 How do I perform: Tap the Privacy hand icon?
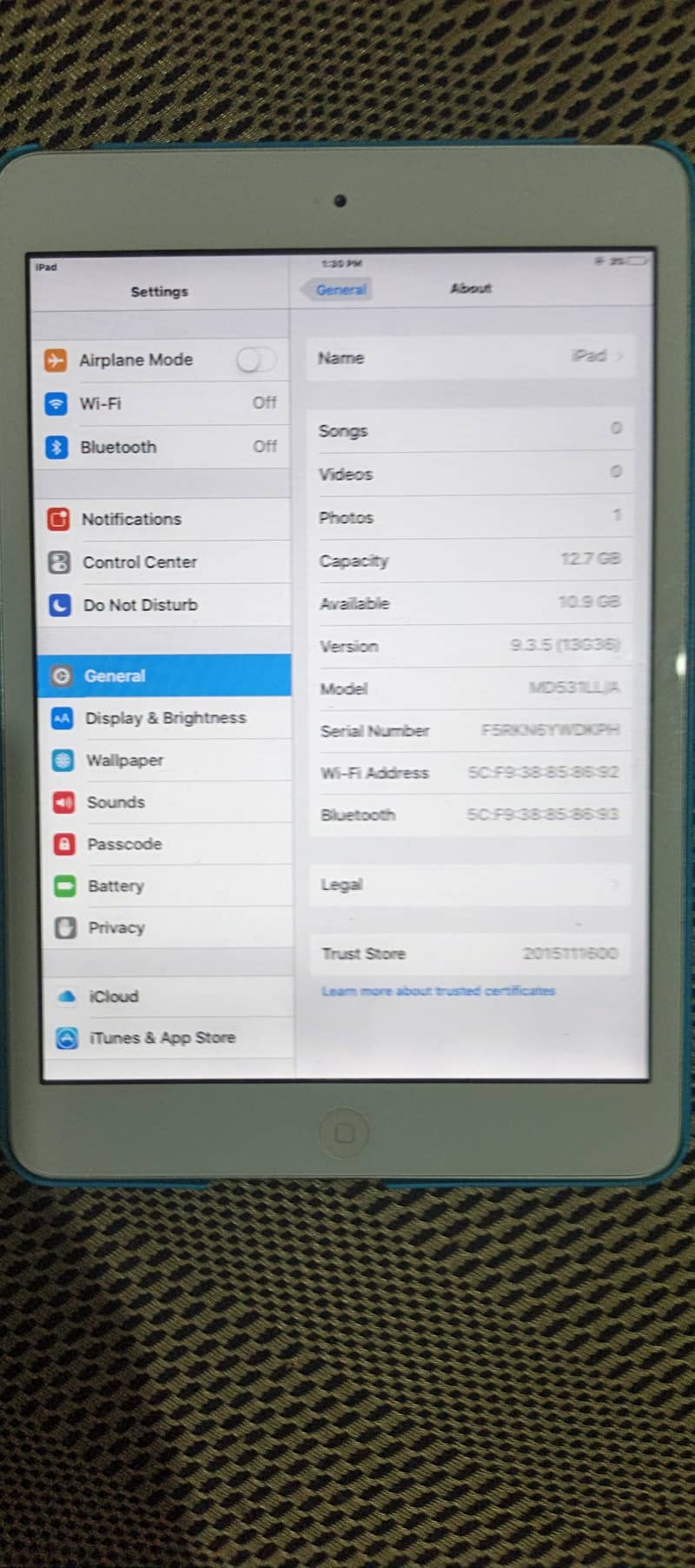65,927
